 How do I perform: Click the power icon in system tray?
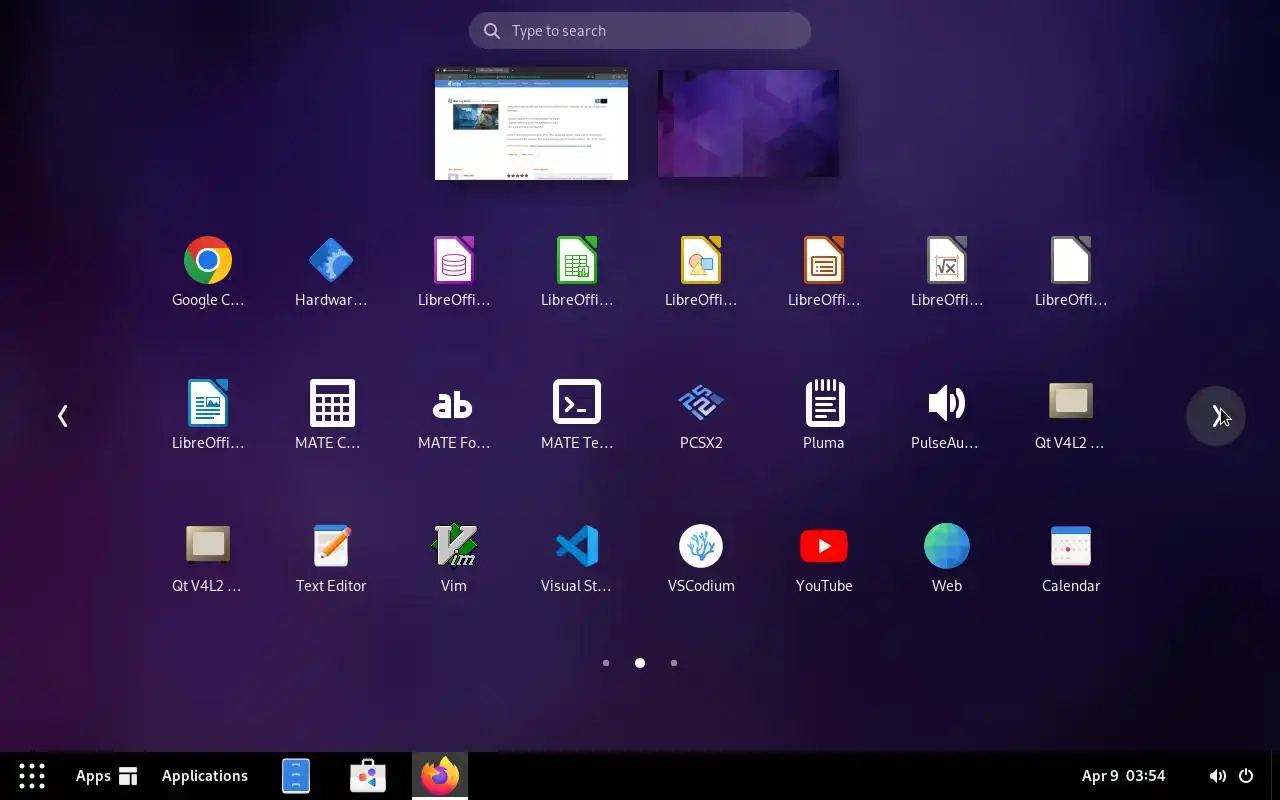[x=1246, y=776]
